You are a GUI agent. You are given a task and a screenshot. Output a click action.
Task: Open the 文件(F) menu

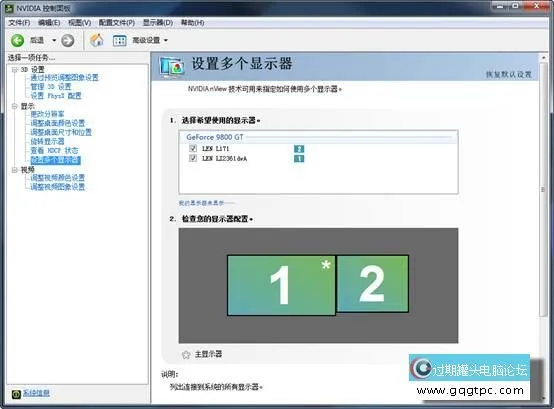coord(19,23)
